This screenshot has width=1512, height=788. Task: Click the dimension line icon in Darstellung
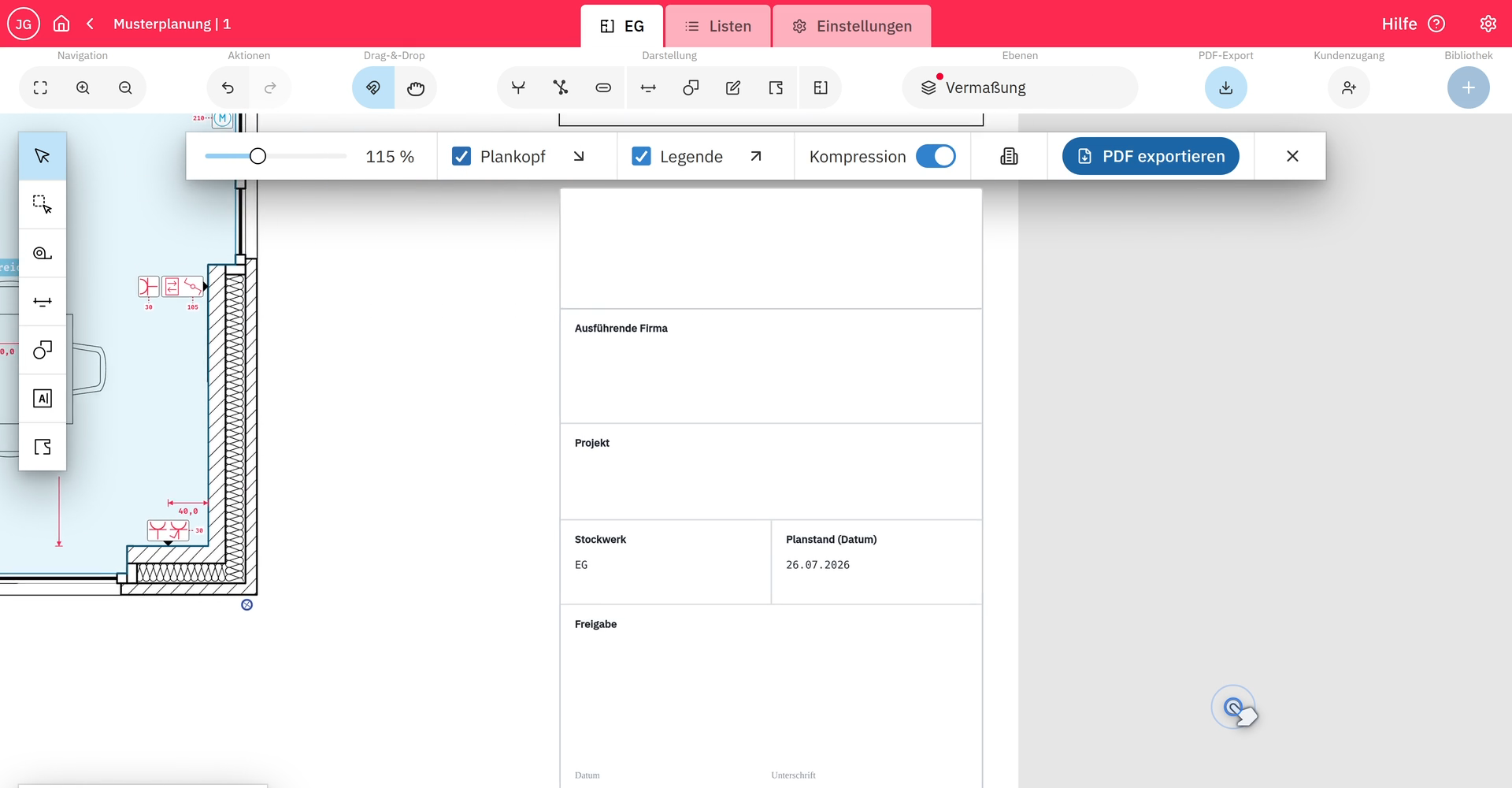pyautogui.click(x=648, y=87)
